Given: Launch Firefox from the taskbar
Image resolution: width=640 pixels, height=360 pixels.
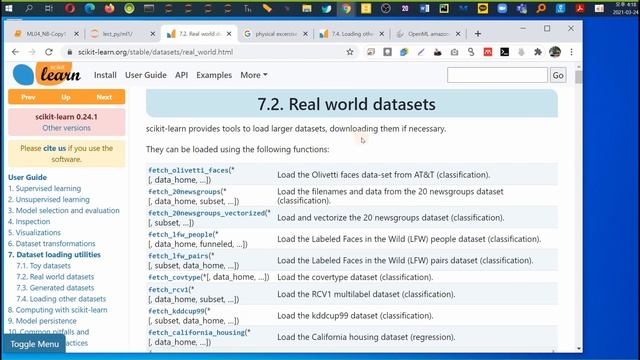Looking at the screenshot, I should [109, 8].
